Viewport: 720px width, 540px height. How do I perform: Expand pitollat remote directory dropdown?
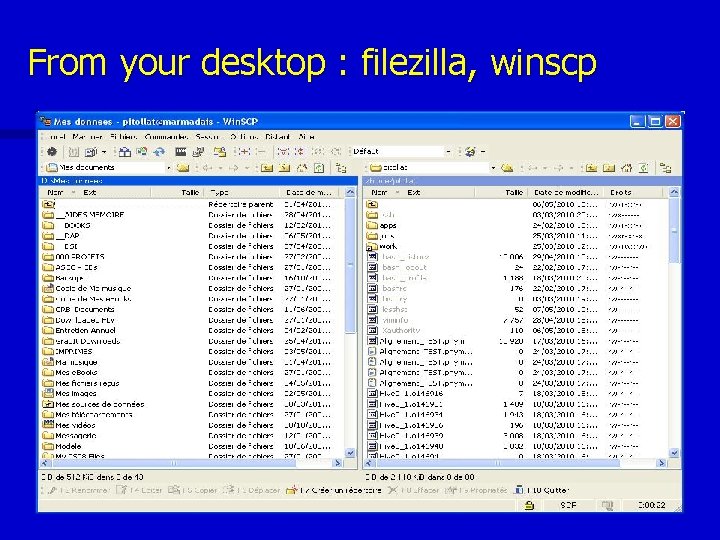493,168
